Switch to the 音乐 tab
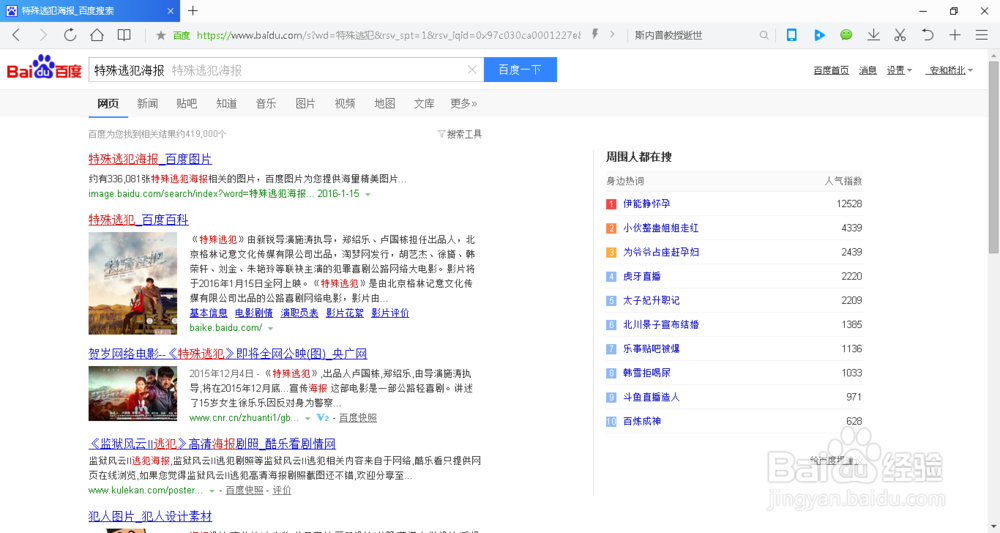 (x=266, y=103)
